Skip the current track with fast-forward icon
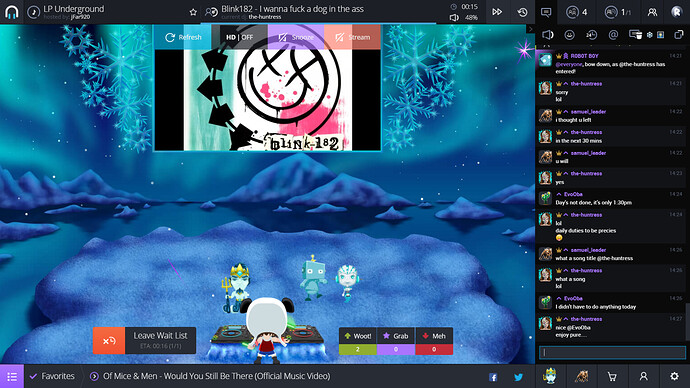690x388 pixels. click(x=497, y=12)
